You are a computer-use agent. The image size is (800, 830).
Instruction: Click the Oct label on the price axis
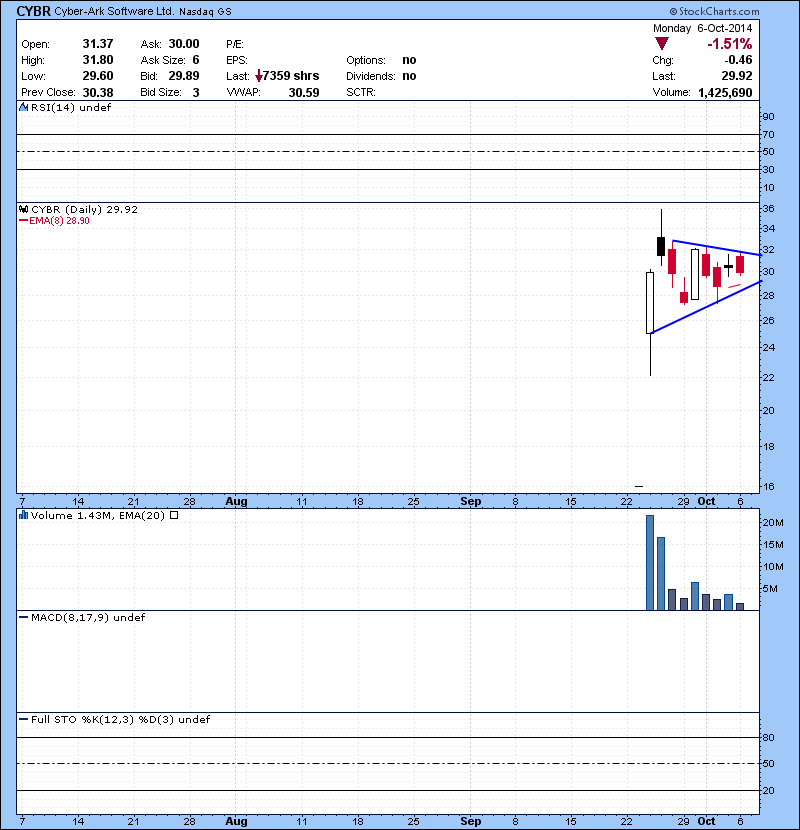point(706,501)
